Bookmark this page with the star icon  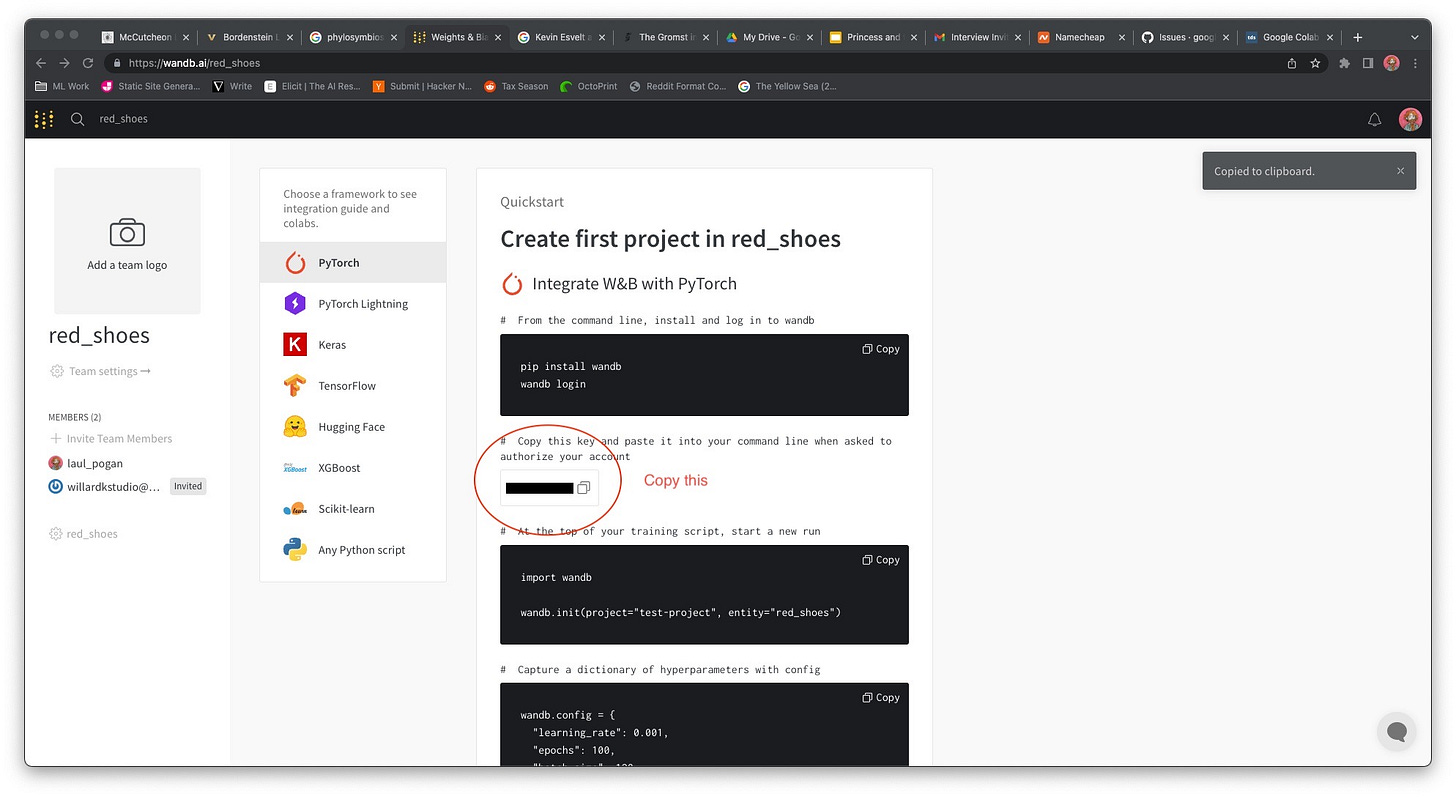coord(1315,63)
